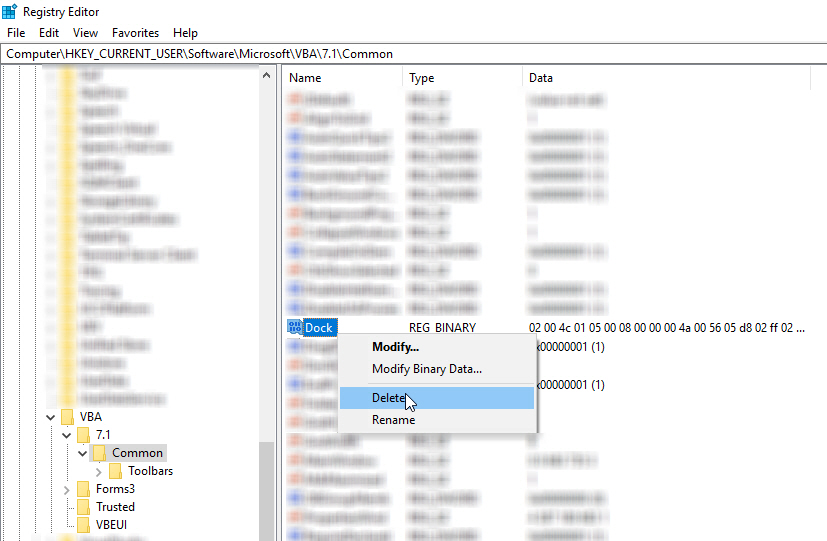Viewport: 827px width, 541px height.
Task: Open the Edit menu
Action: (x=49, y=33)
